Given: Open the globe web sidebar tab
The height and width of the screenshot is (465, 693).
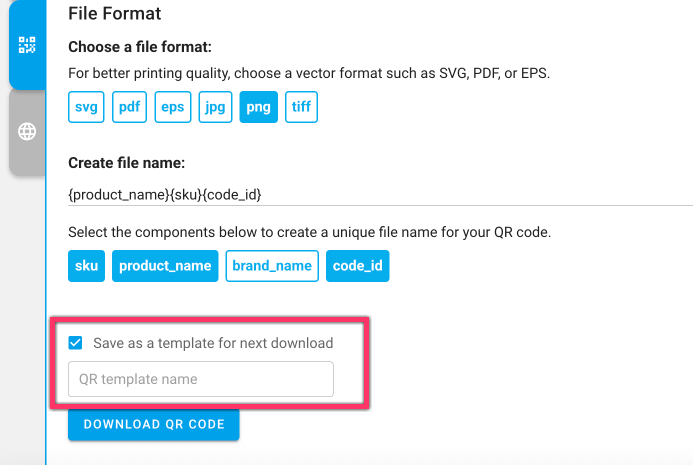Looking at the screenshot, I should click(x=27, y=131).
